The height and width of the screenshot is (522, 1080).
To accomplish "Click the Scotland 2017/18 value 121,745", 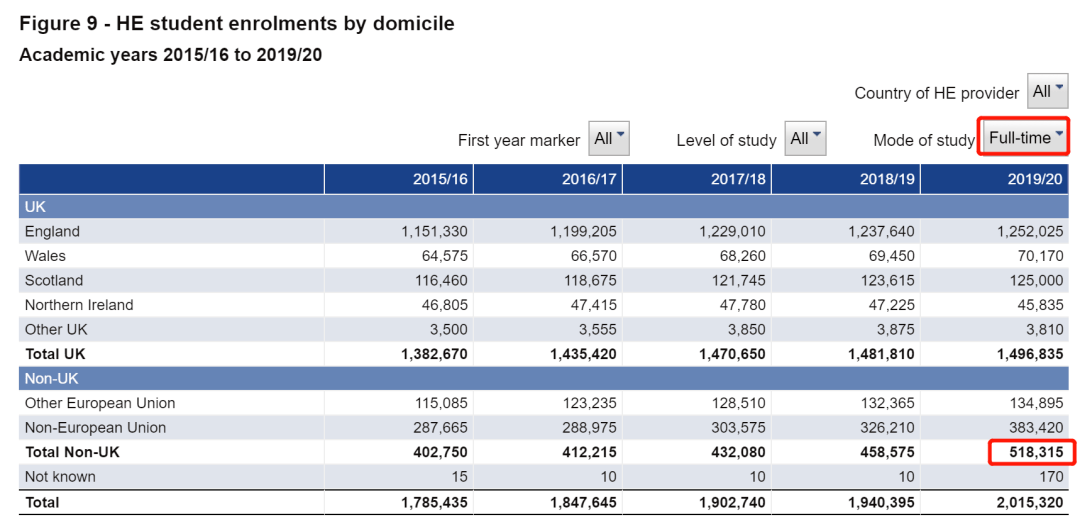I will tap(738, 280).
